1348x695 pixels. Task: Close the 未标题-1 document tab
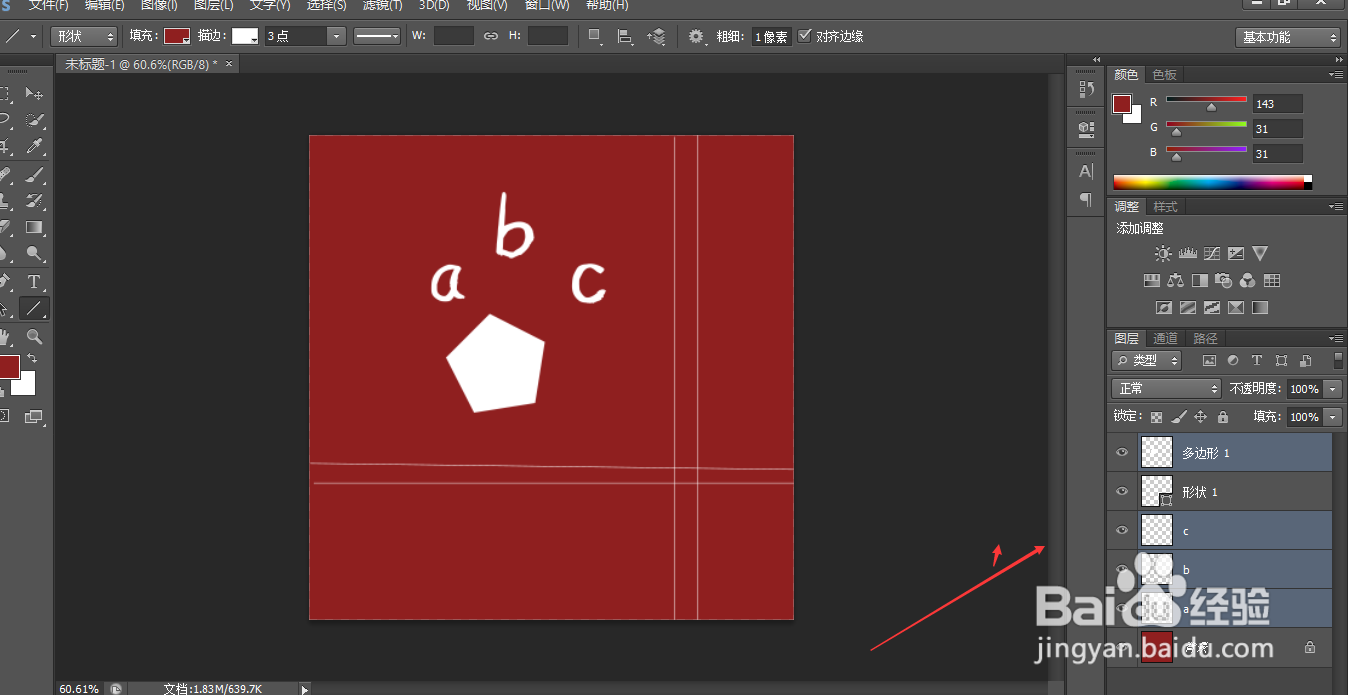coord(229,63)
